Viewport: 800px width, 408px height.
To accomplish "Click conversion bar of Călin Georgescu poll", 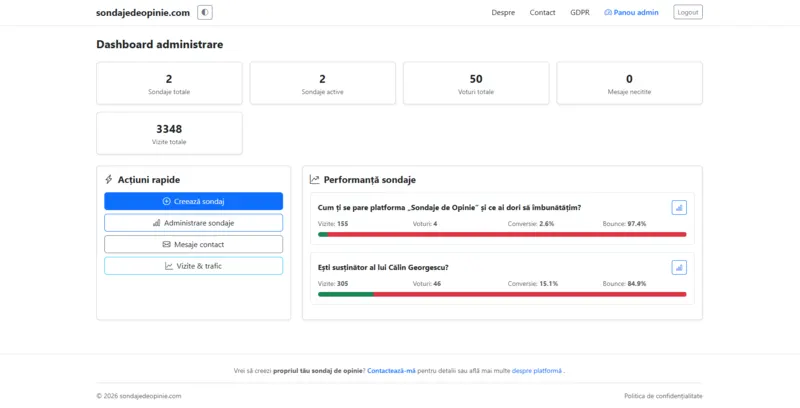I will coord(502,294).
